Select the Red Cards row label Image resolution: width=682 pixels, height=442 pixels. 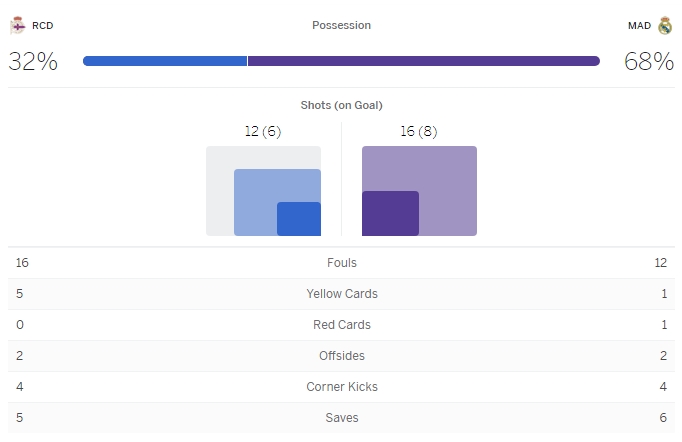coord(341,325)
